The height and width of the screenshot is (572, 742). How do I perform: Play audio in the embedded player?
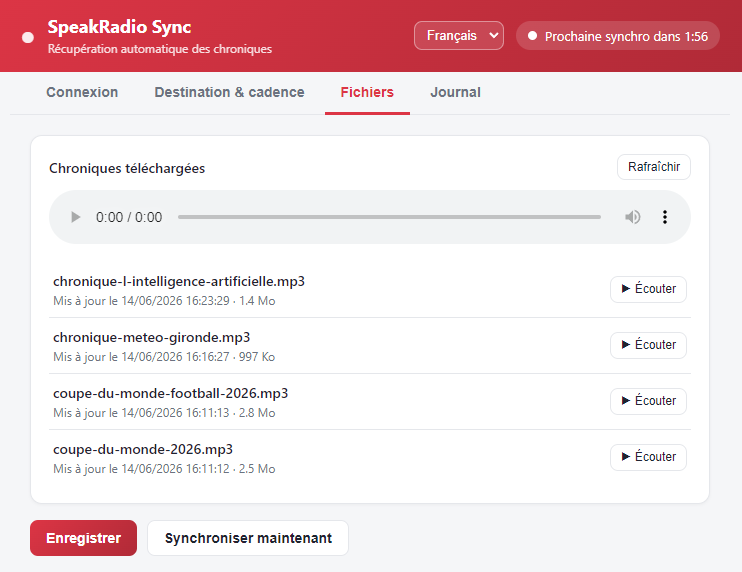pos(75,217)
